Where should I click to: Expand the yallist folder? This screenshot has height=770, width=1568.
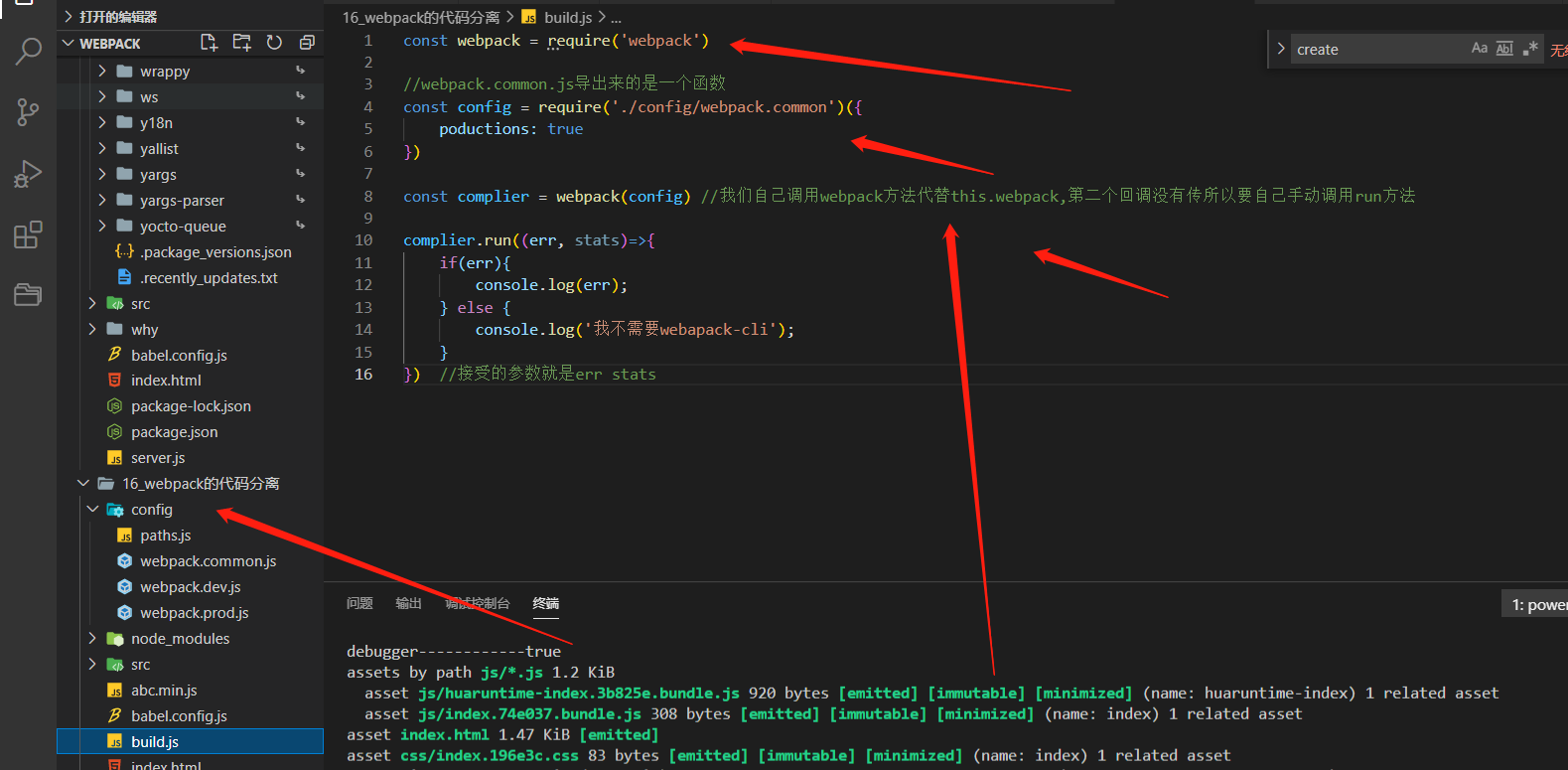point(101,148)
